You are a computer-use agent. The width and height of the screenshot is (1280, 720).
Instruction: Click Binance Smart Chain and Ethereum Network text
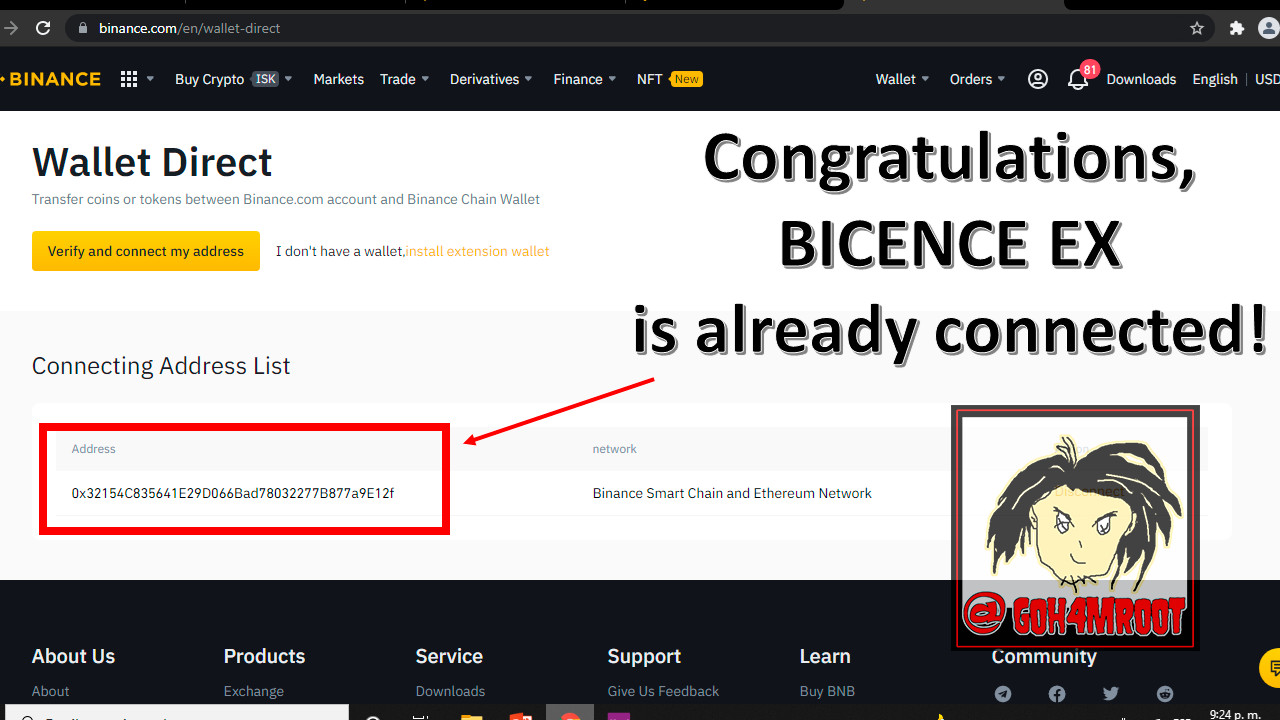click(732, 493)
